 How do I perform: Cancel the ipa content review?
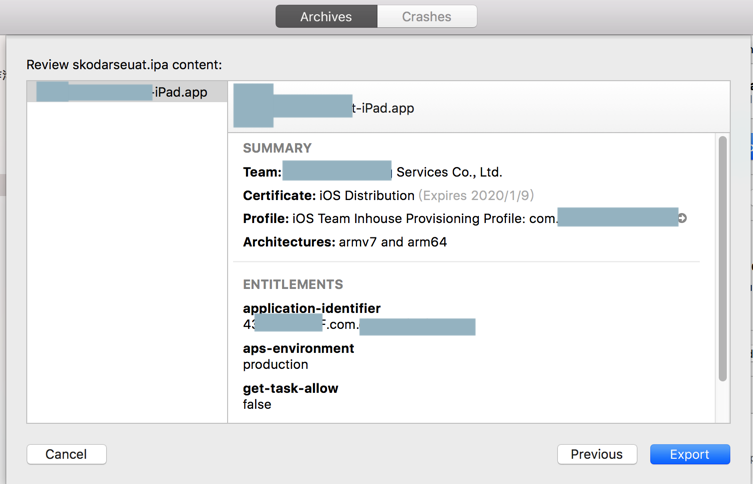(66, 454)
